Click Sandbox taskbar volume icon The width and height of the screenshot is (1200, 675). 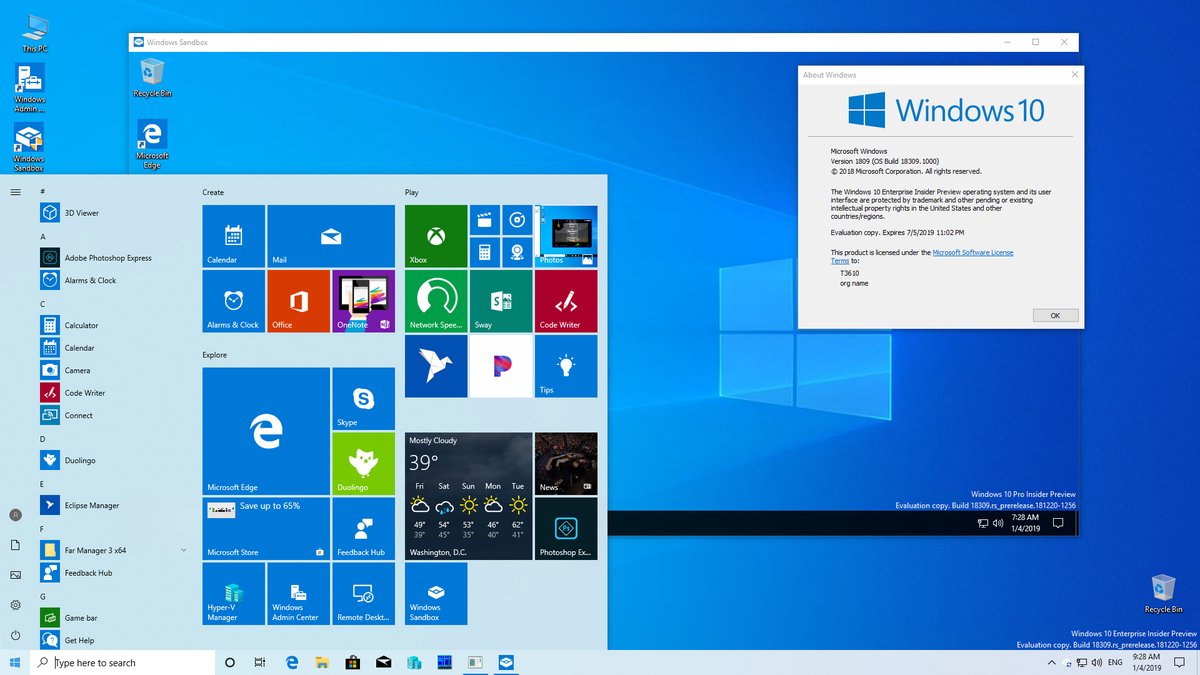click(x=998, y=524)
